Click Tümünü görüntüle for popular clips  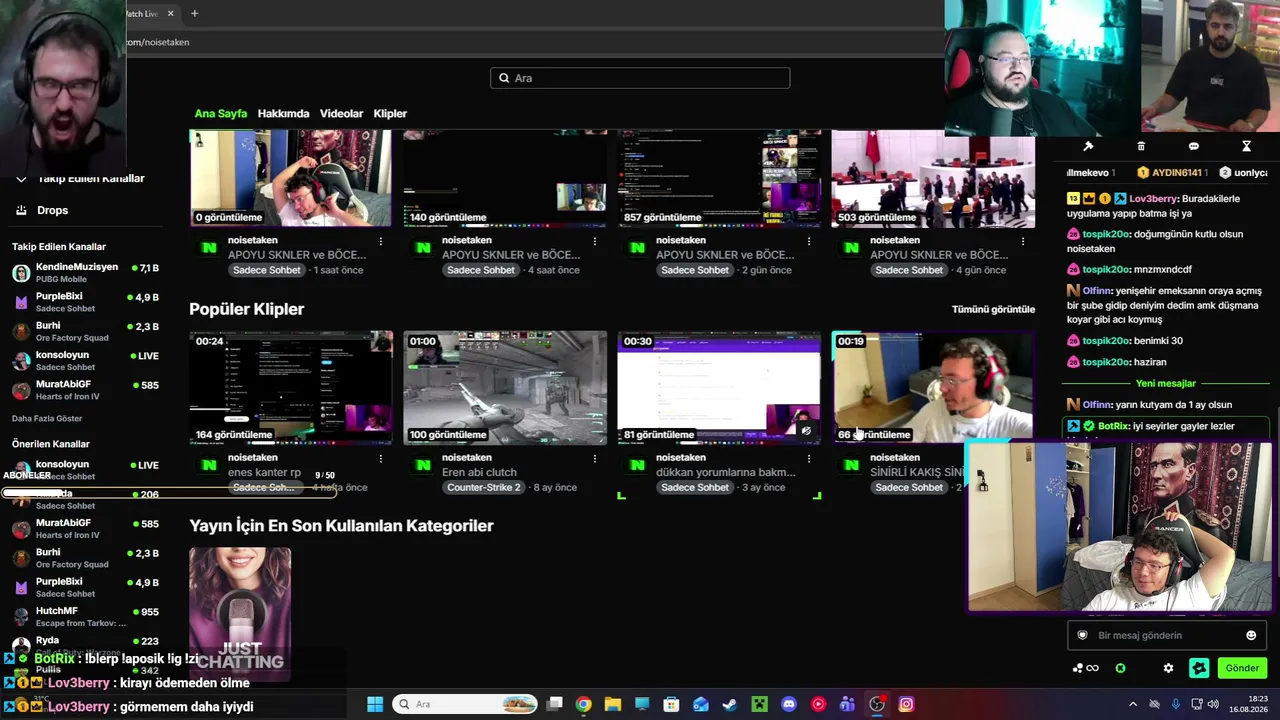point(993,310)
